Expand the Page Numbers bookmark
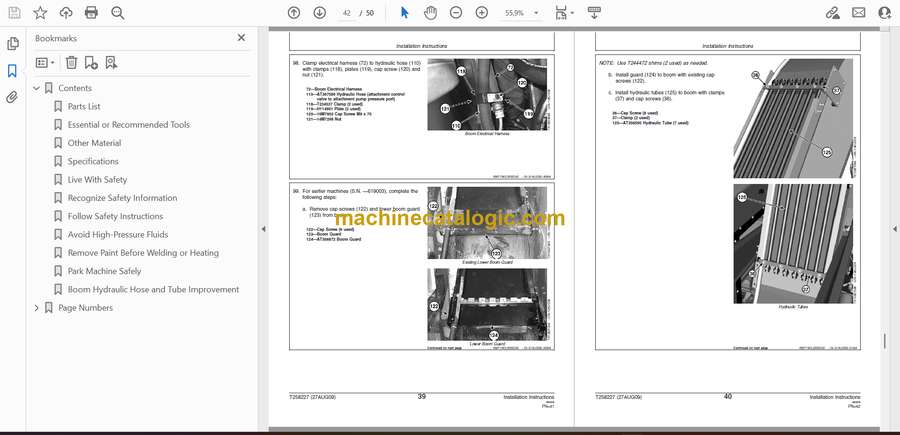This screenshot has height=435, width=900. pyautogui.click(x=38, y=308)
